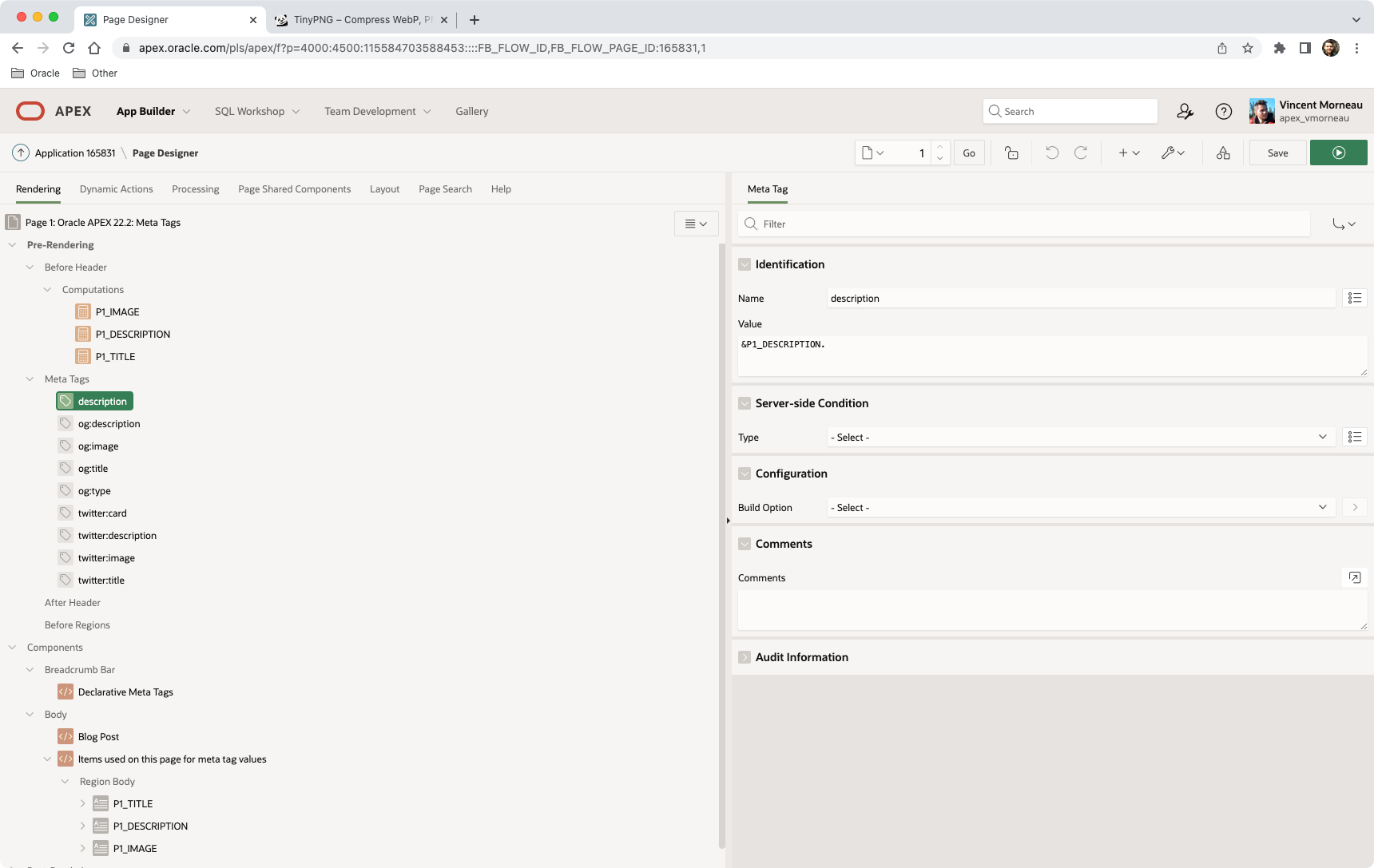Open the Shared Components shapes icon
1374x868 pixels.
tap(1223, 153)
